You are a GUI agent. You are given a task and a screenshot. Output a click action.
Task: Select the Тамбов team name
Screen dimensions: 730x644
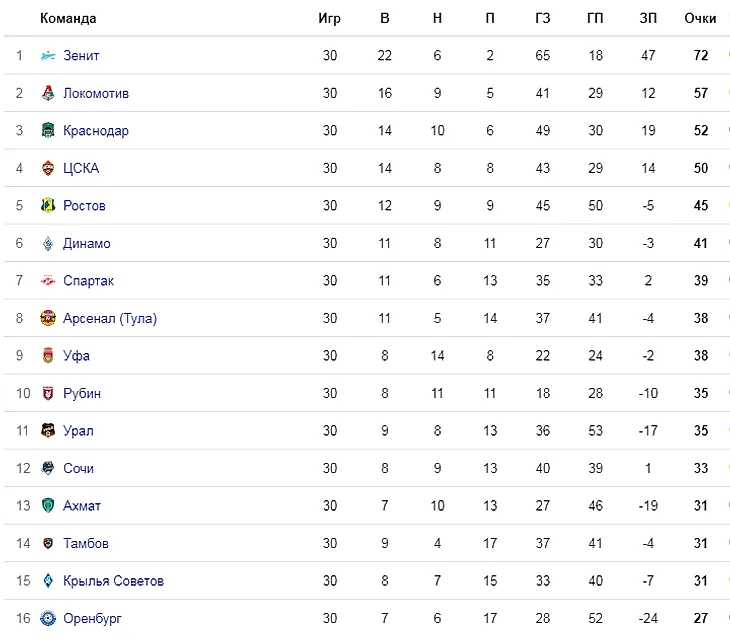[86, 543]
